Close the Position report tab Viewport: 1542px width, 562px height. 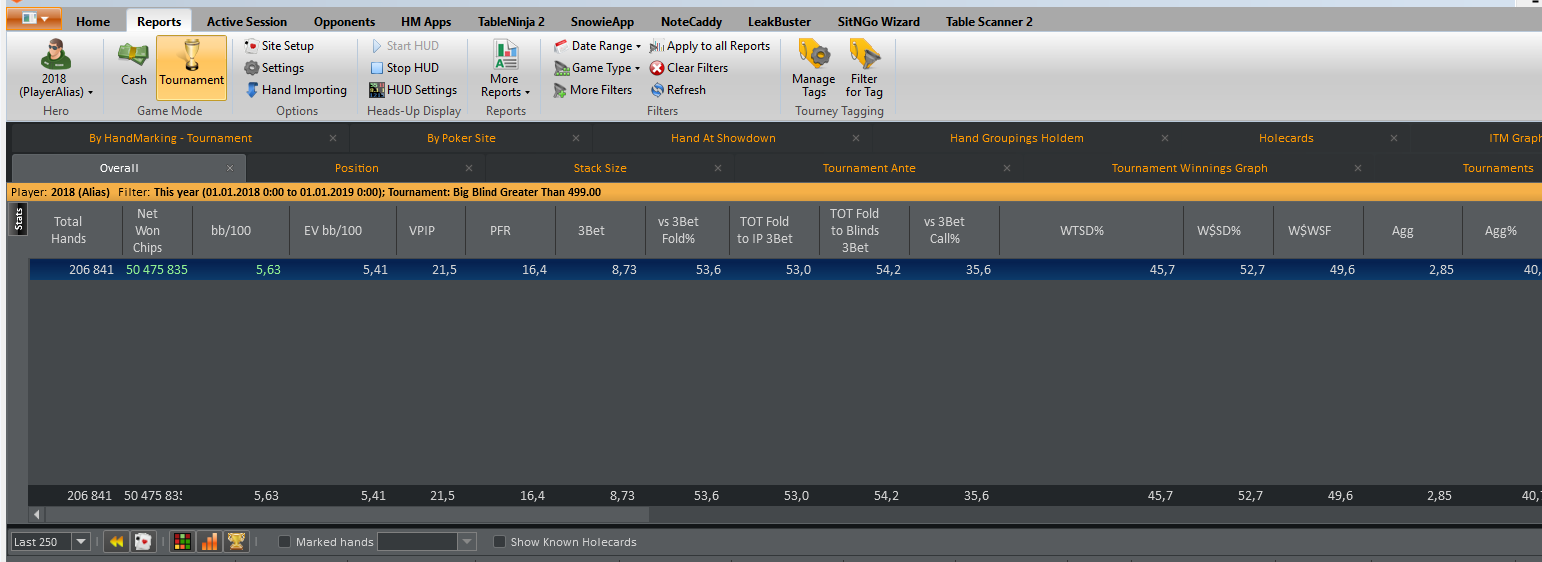[469, 168]
